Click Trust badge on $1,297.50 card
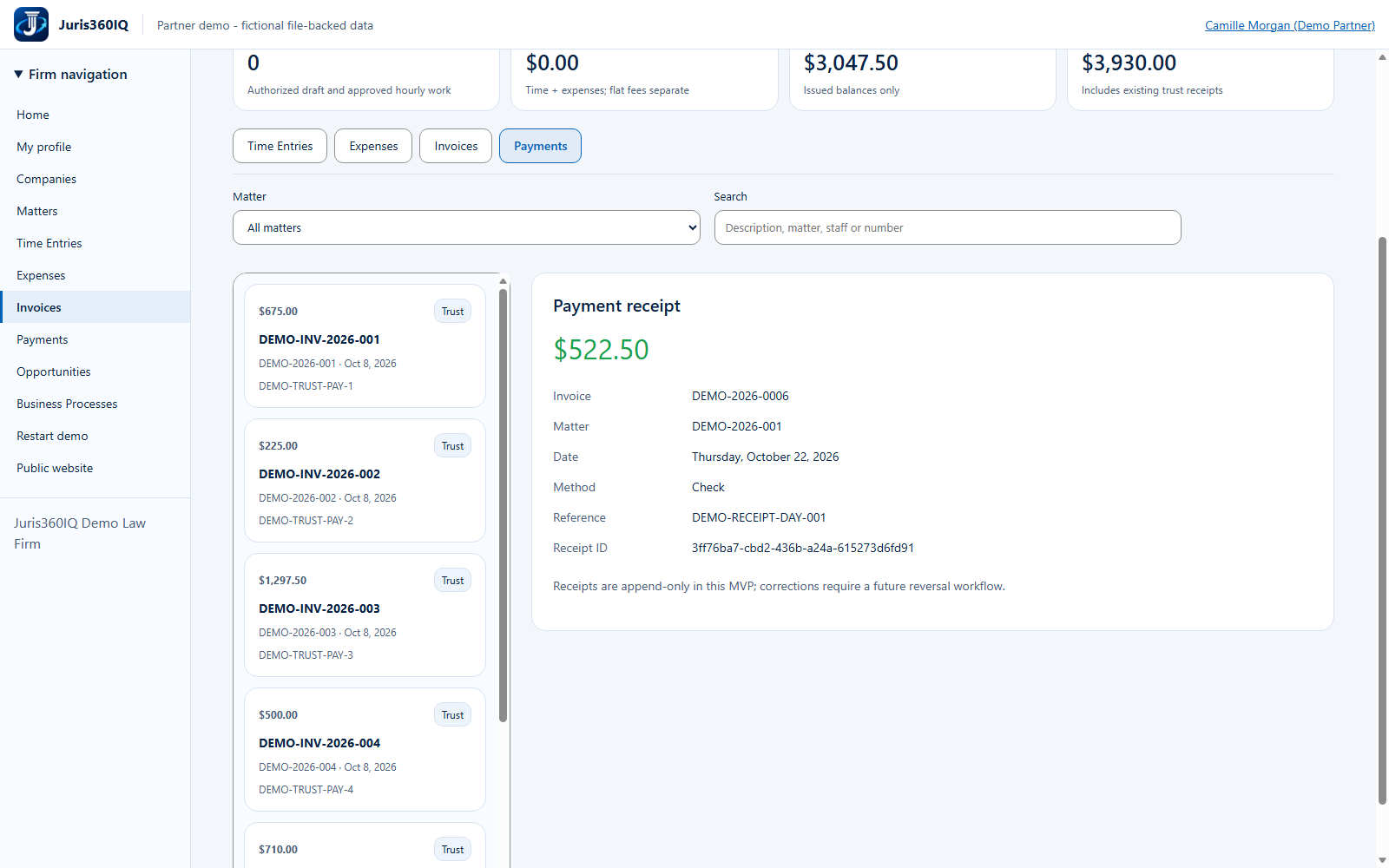Viewport: 1389px width, 868px height. coord(452,580)
